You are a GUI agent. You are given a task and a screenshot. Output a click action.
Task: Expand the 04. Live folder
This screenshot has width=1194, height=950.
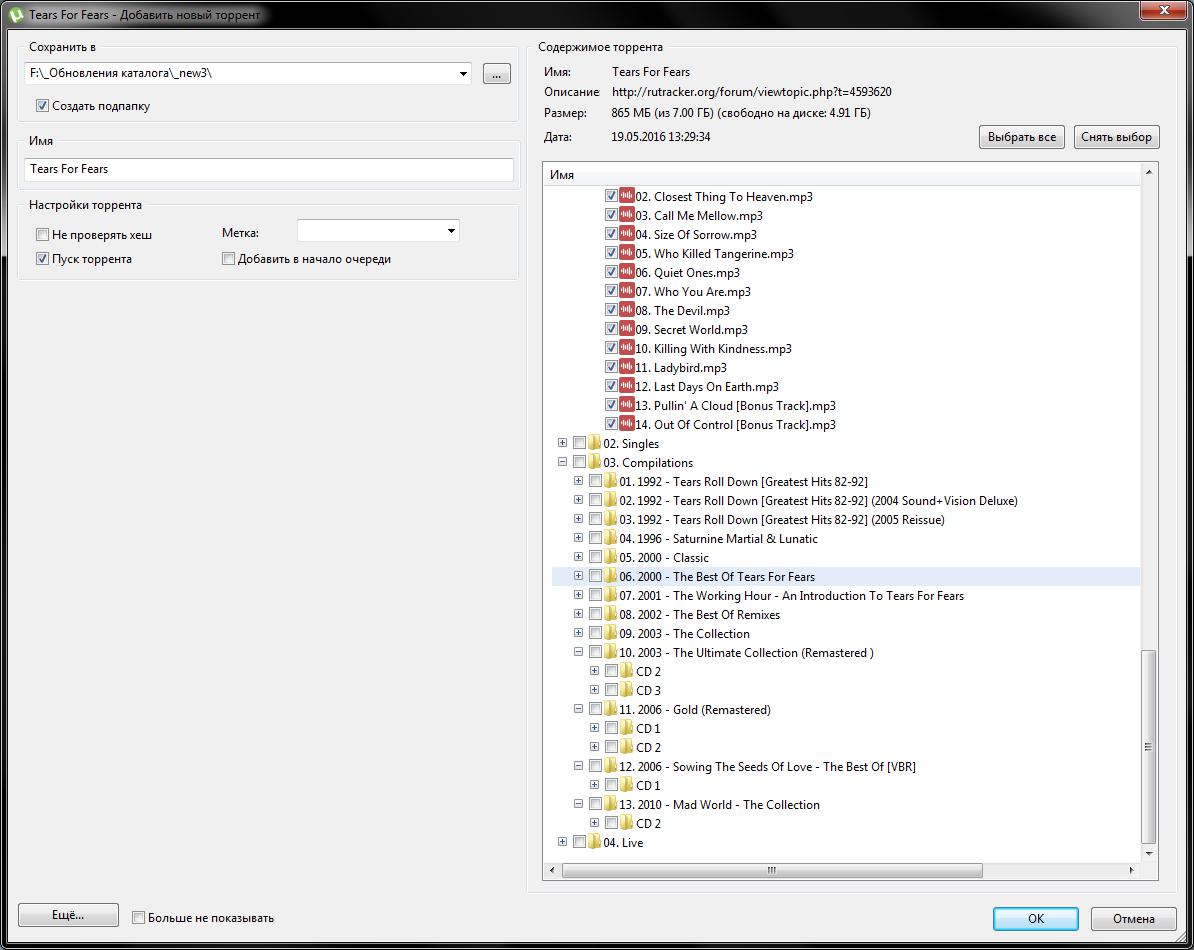tap(562, 841)
